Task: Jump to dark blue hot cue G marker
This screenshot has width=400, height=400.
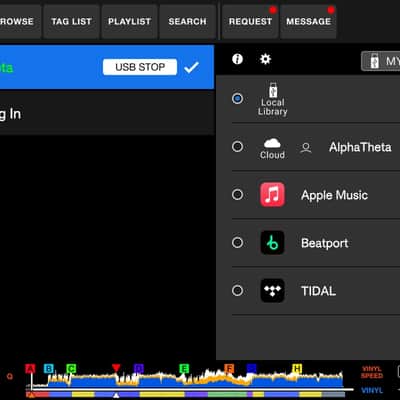Action: (x=251, y=369)
